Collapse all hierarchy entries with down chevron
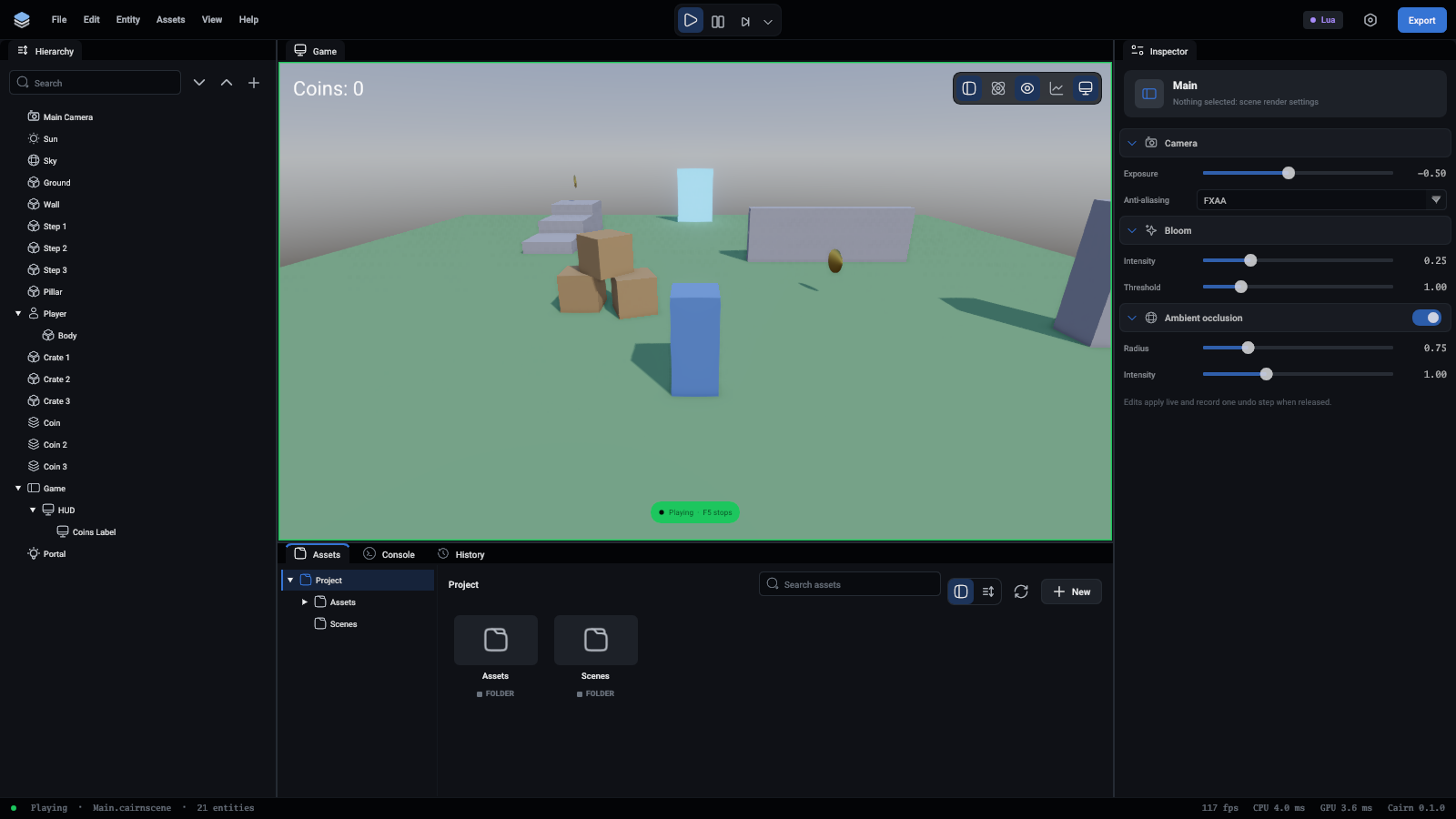The width and height of the screenshot is (1456, 819). (x=199, y=83)
